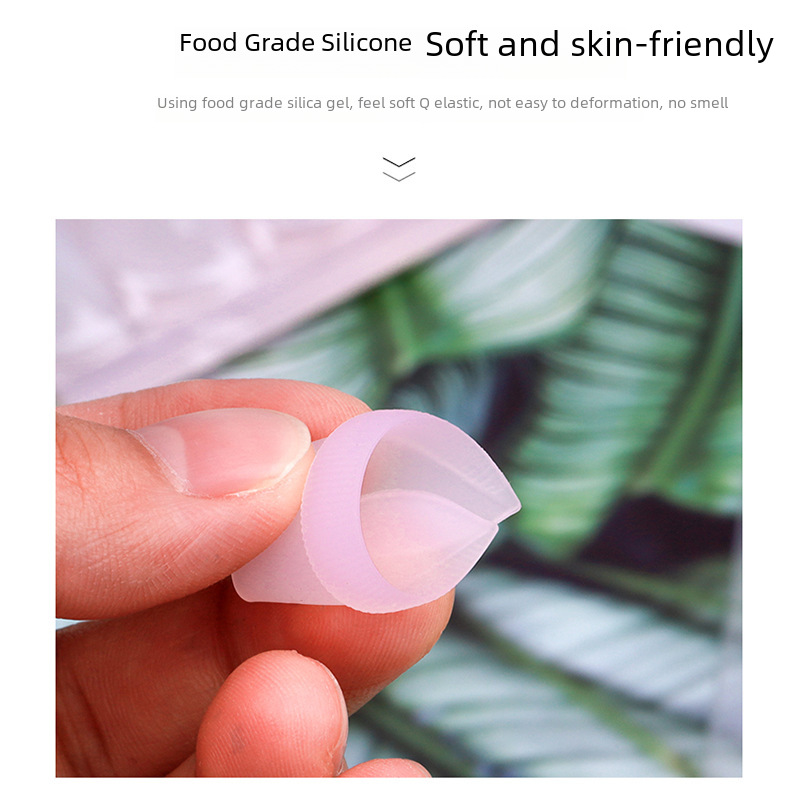Click the double chevron down arrow icon

click(x=398, y=169)
